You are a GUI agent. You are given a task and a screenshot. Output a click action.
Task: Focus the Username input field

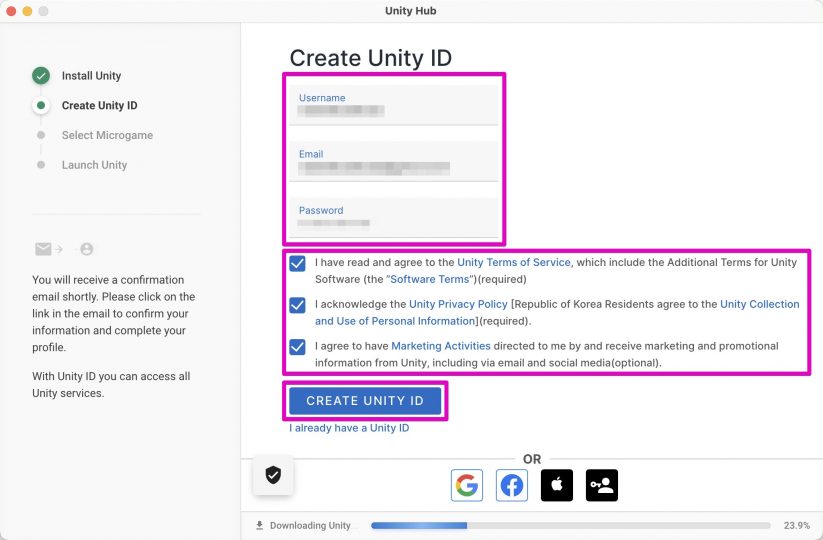(x=394, y=104)
